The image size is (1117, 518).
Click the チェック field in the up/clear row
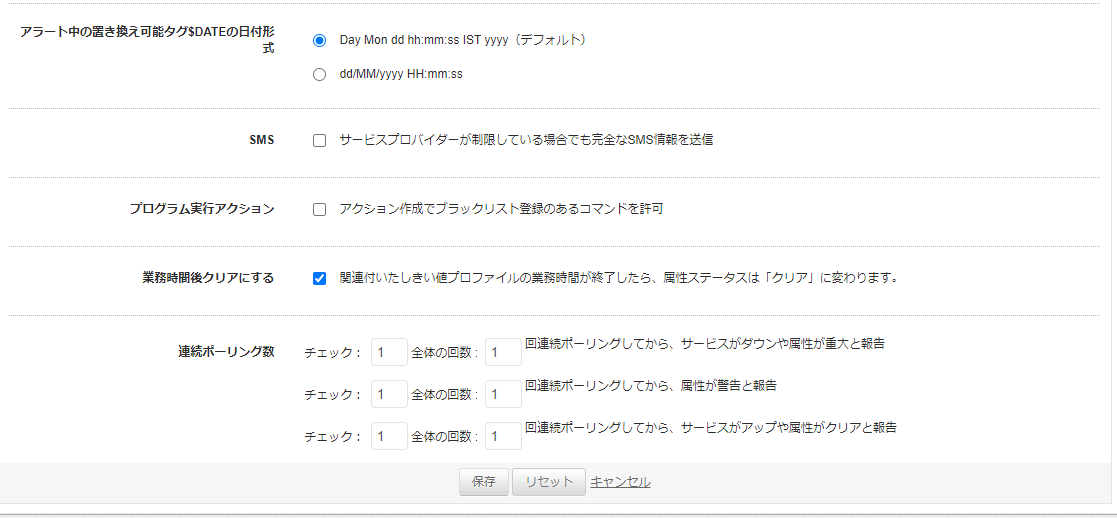389,436
